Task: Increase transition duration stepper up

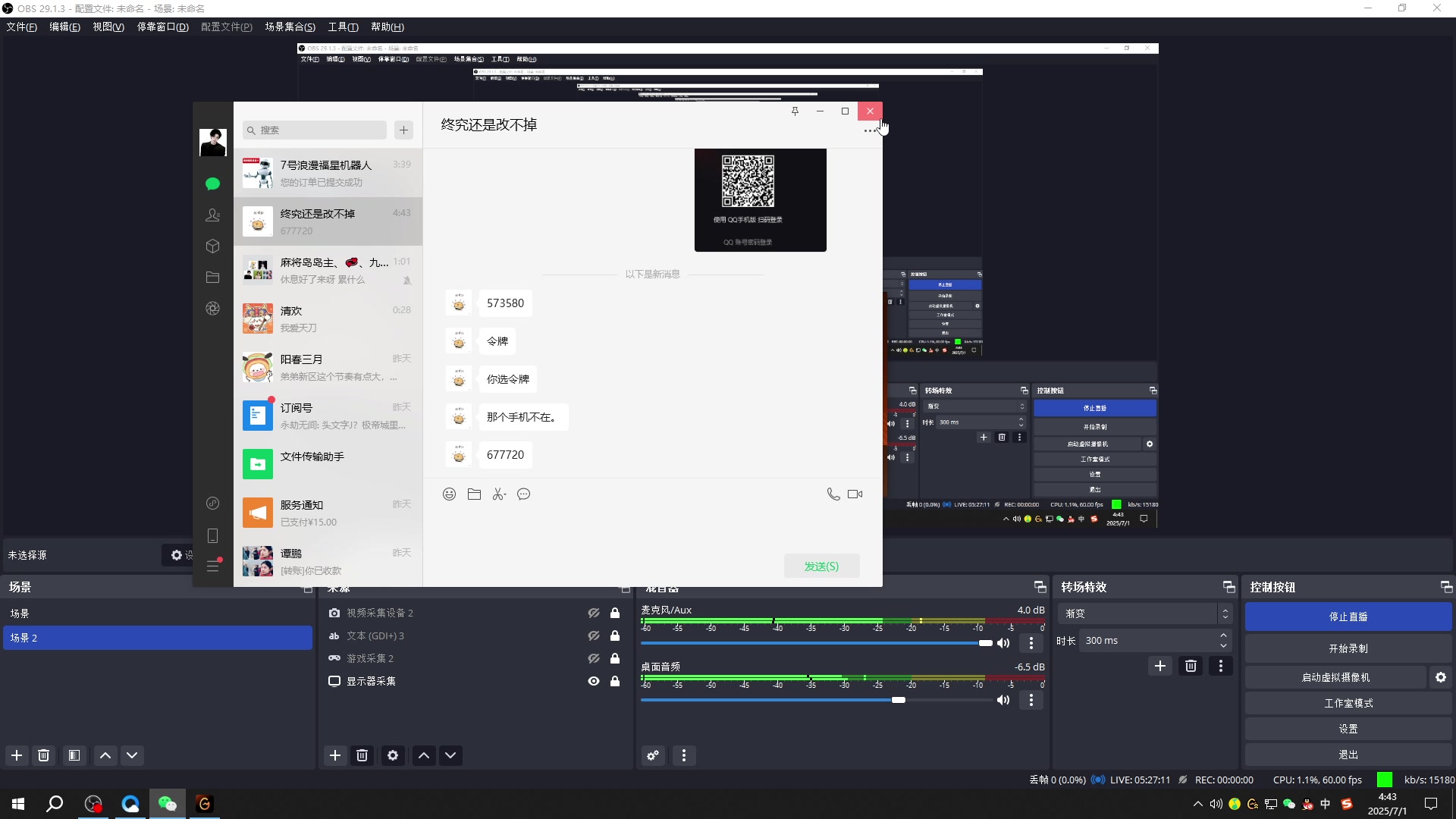Action: point(1223,635)
